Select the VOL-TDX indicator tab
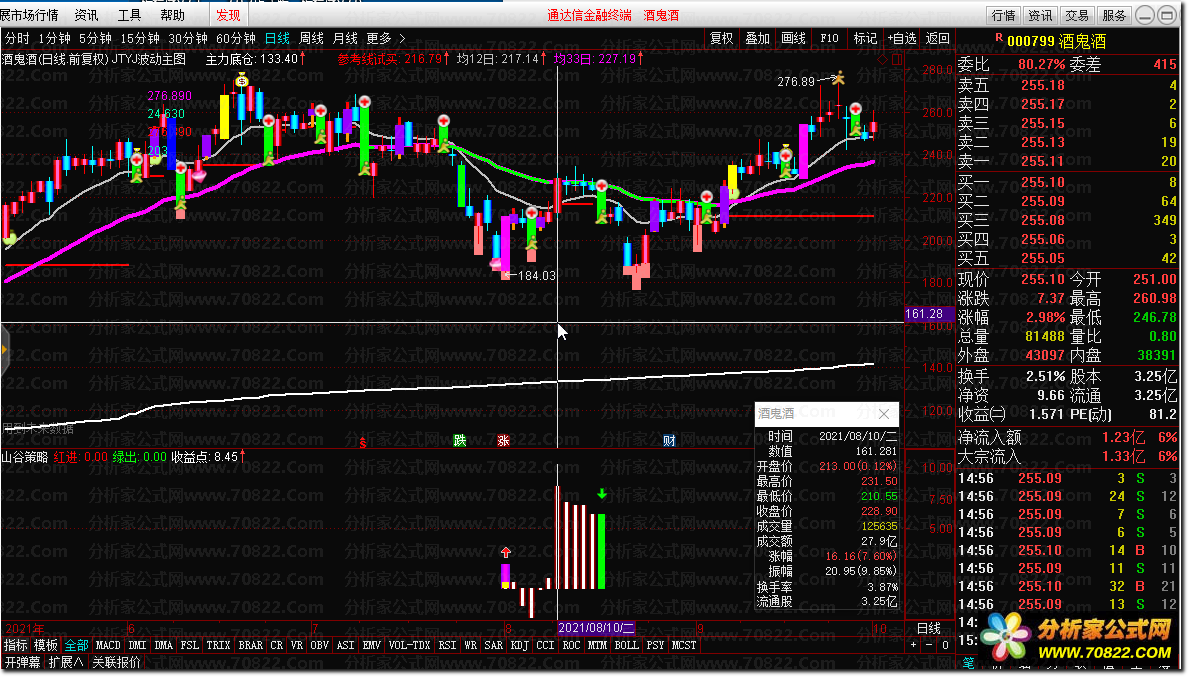 409,645
